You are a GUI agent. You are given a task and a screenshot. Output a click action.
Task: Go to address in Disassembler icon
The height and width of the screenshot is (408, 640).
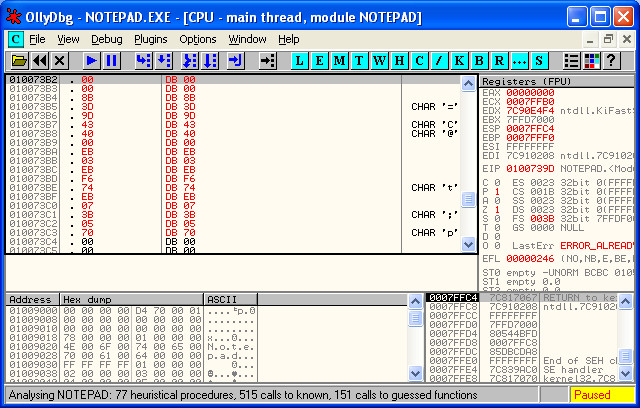coord(268,61)
